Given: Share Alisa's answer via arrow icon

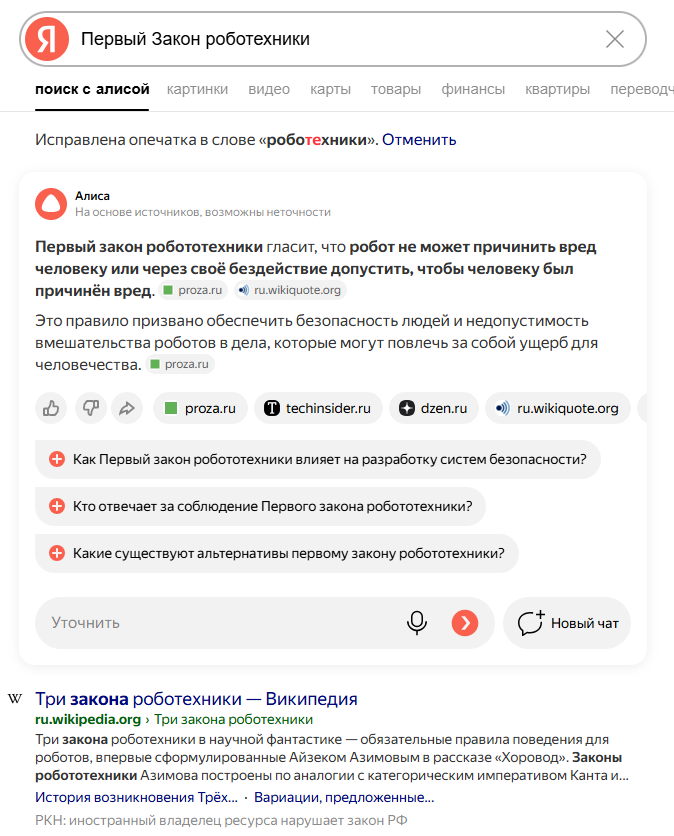Looking at the screenshot, I should [127, 408].
